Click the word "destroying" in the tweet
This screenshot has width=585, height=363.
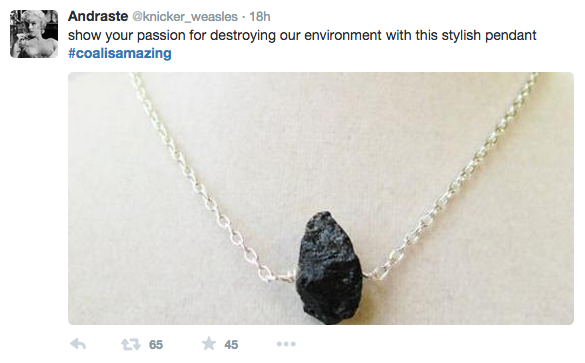pyautogui.click(x=243, y=36)
